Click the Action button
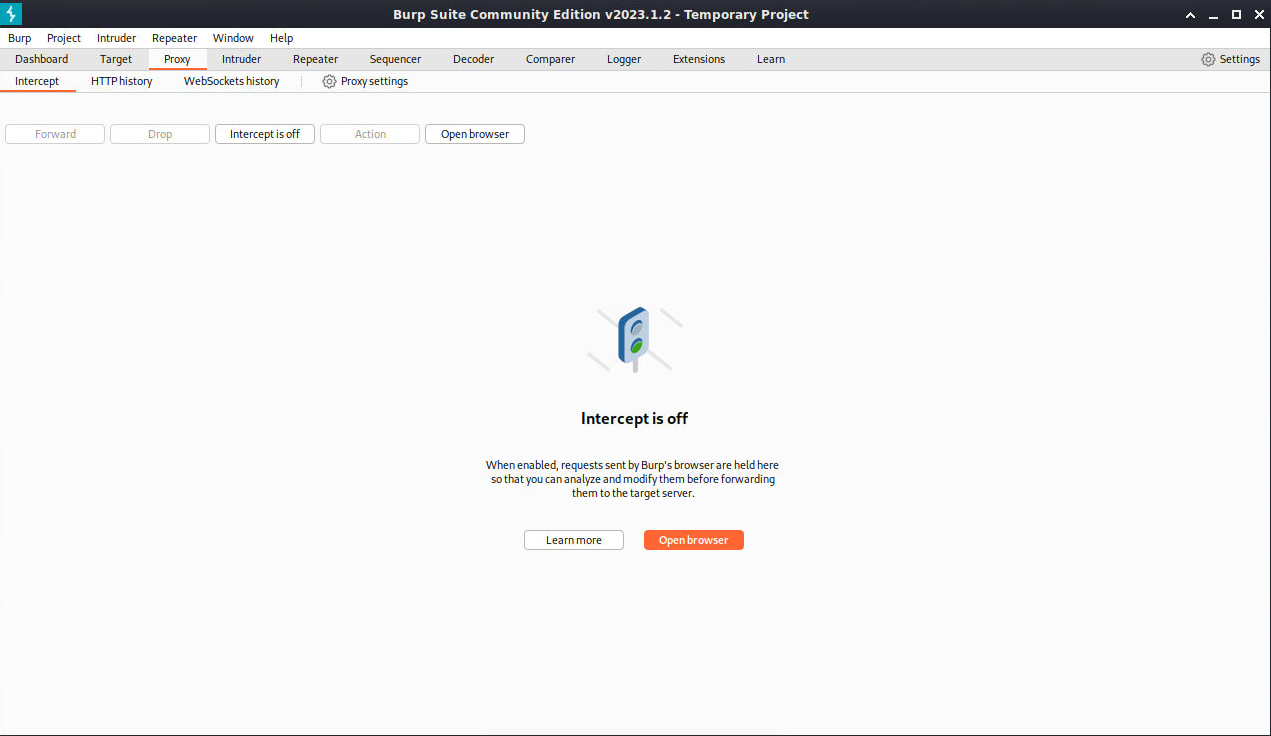This screenshot has width=1271, height=736. 370,134
